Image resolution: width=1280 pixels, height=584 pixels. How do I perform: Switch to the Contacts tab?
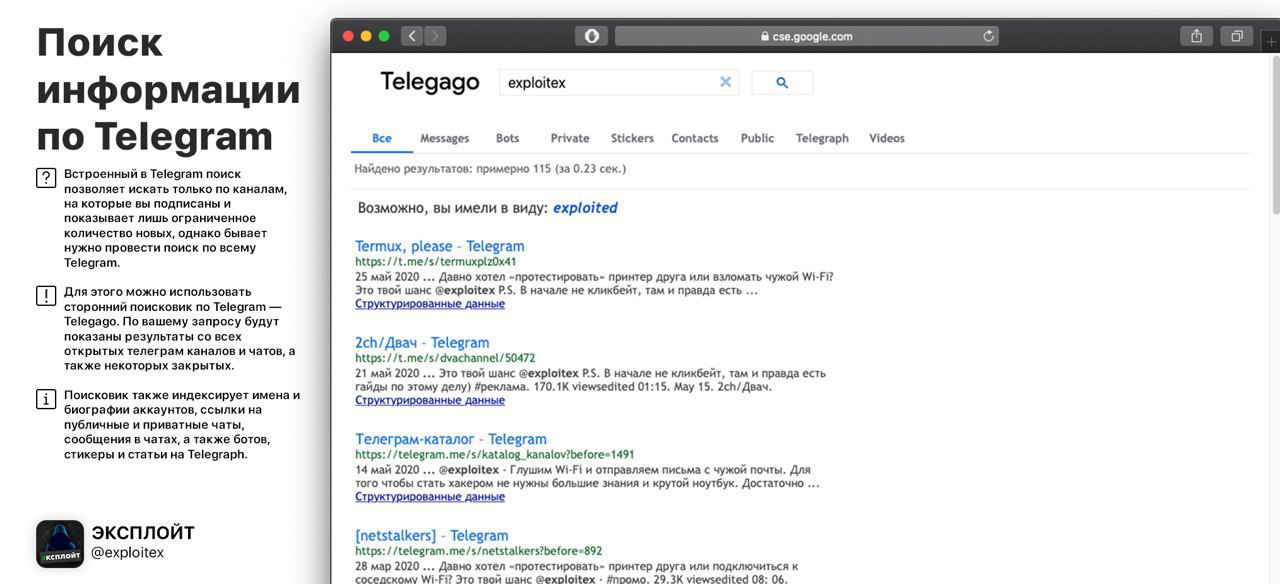[695, 138]
